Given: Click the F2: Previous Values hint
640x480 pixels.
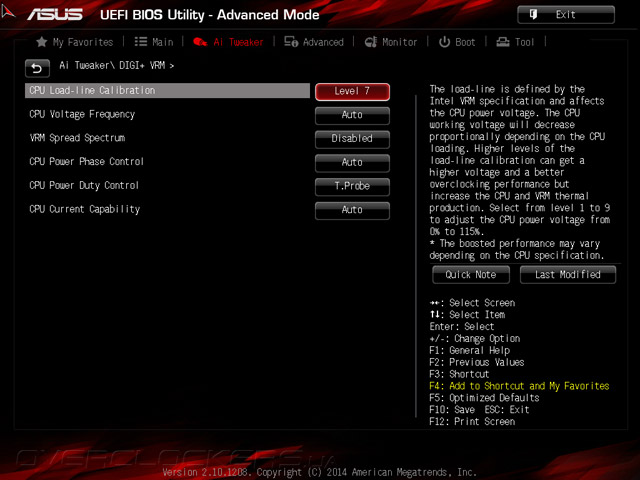Looking at the screenshot, I should (x=477, y=362).
